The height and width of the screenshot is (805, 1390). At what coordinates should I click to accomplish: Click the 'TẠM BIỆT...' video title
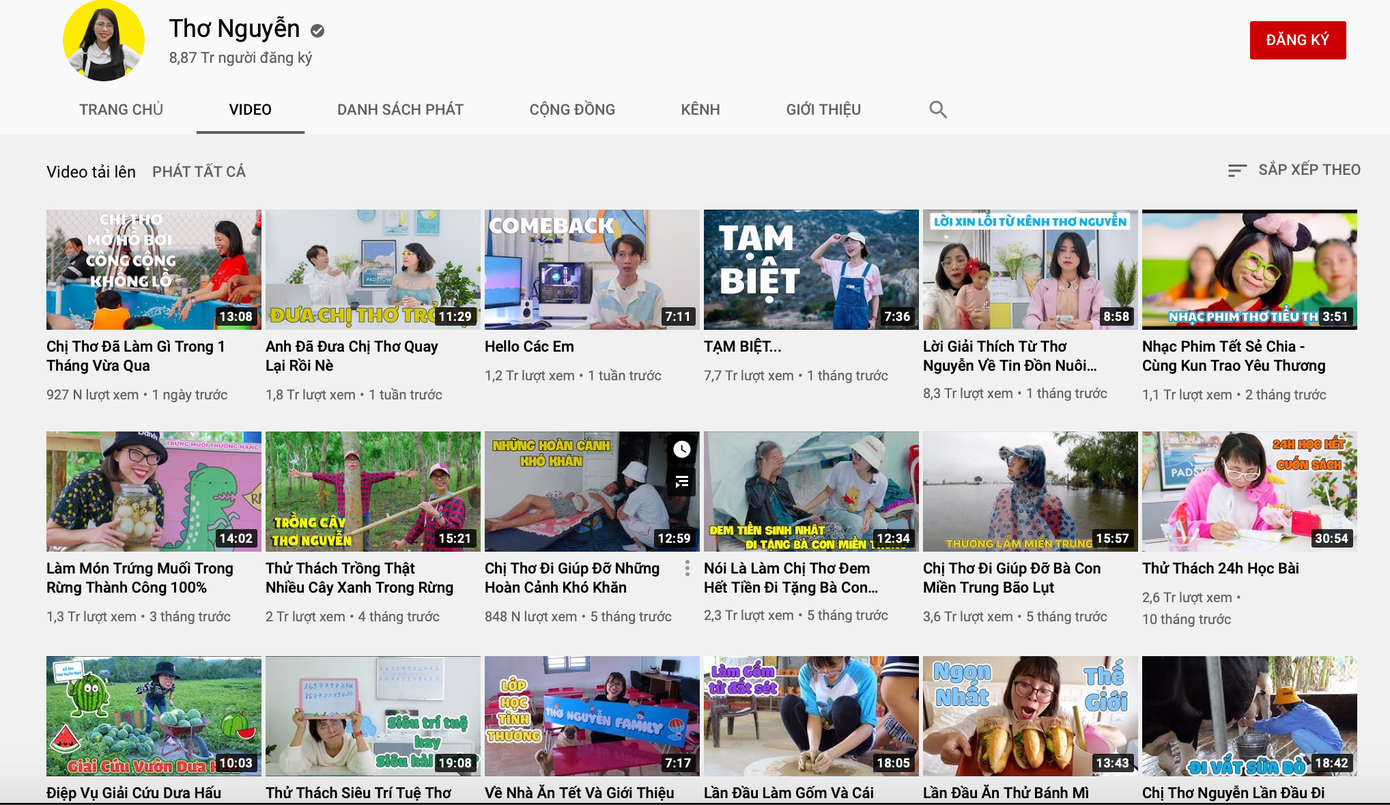tap(742, 346)
